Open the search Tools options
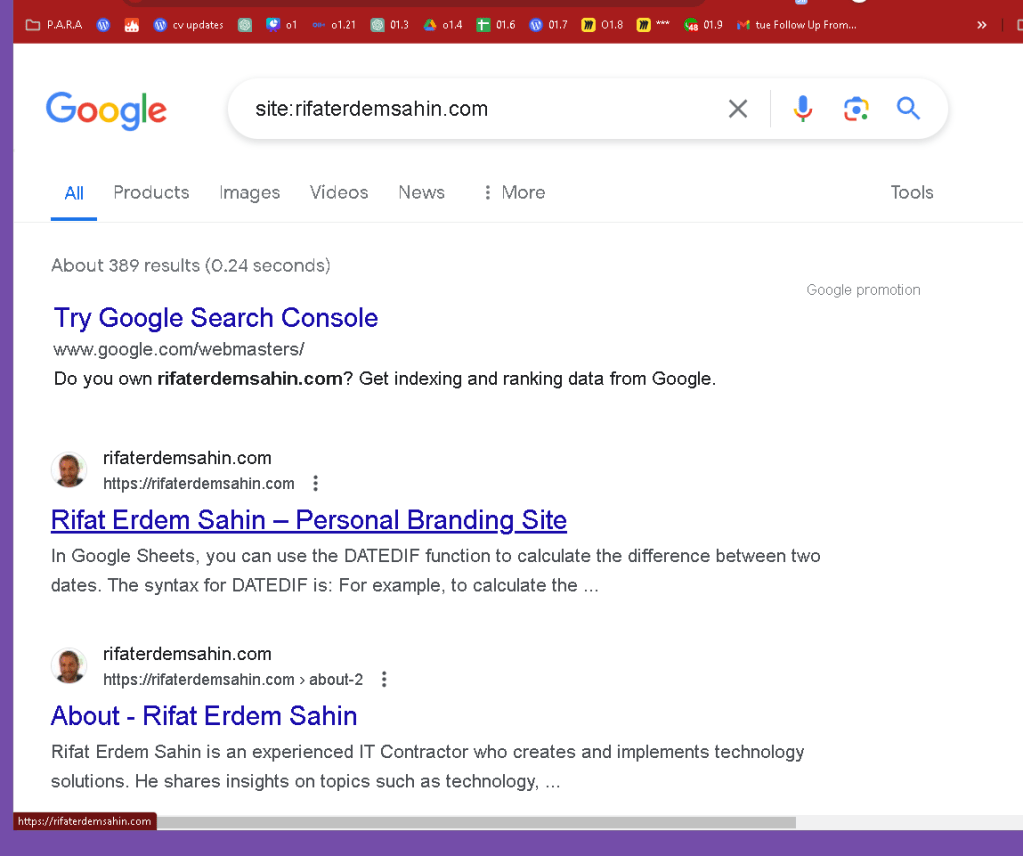 tap(912, 192)
